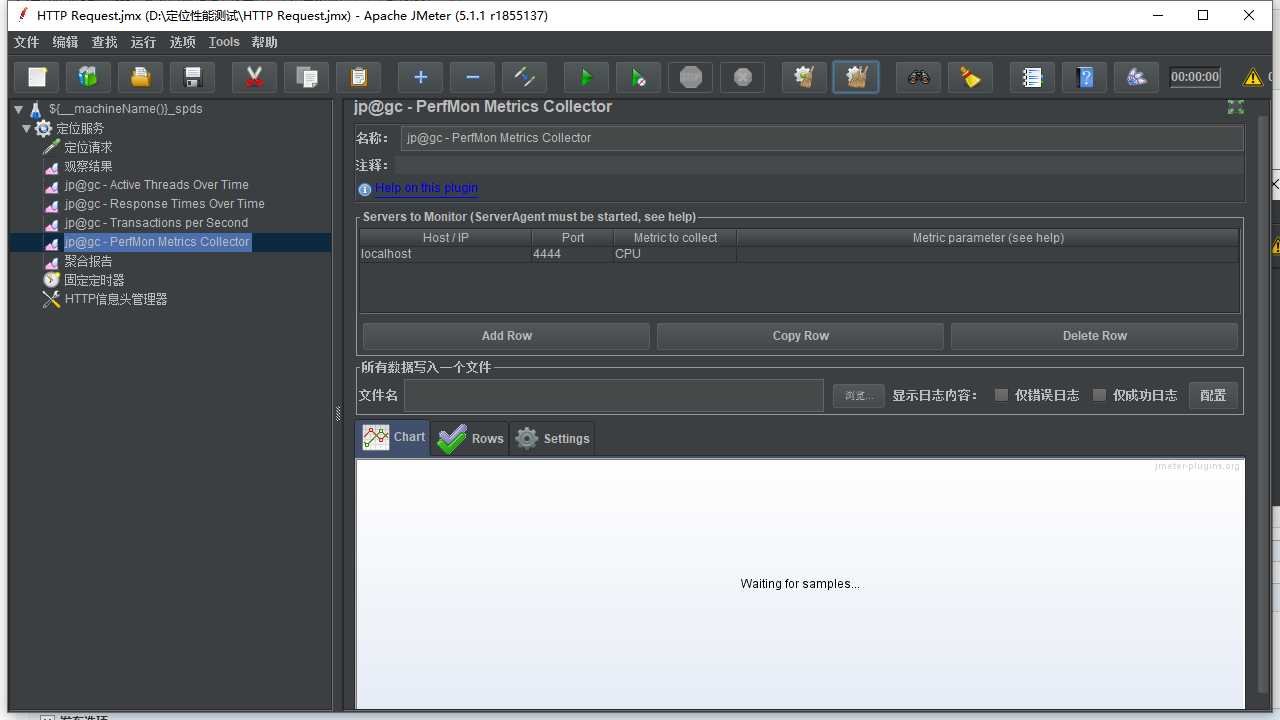Click the 文件名 filename input field
Image resolution: width=1280 pixels, height=720 pixels.
[x=613, y=395]
